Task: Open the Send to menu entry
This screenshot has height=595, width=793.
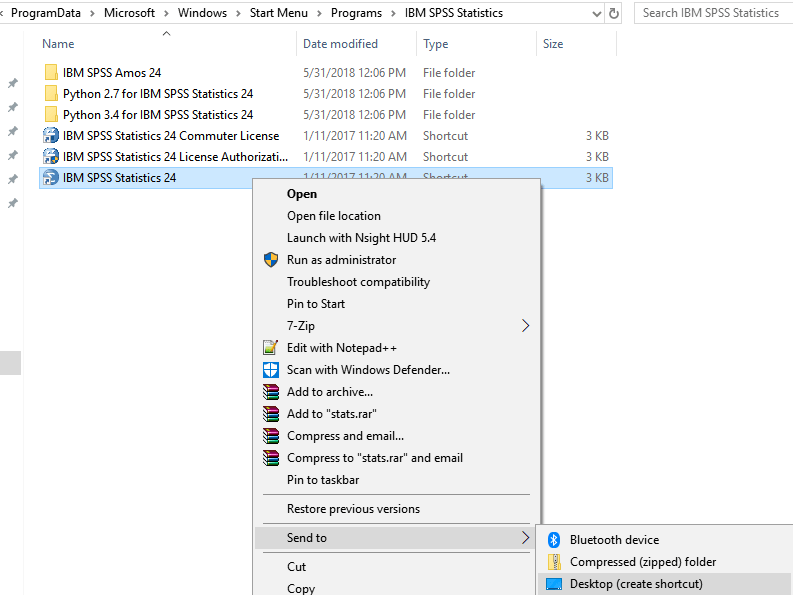Action: pyautogui.click(x=307, y=538)
